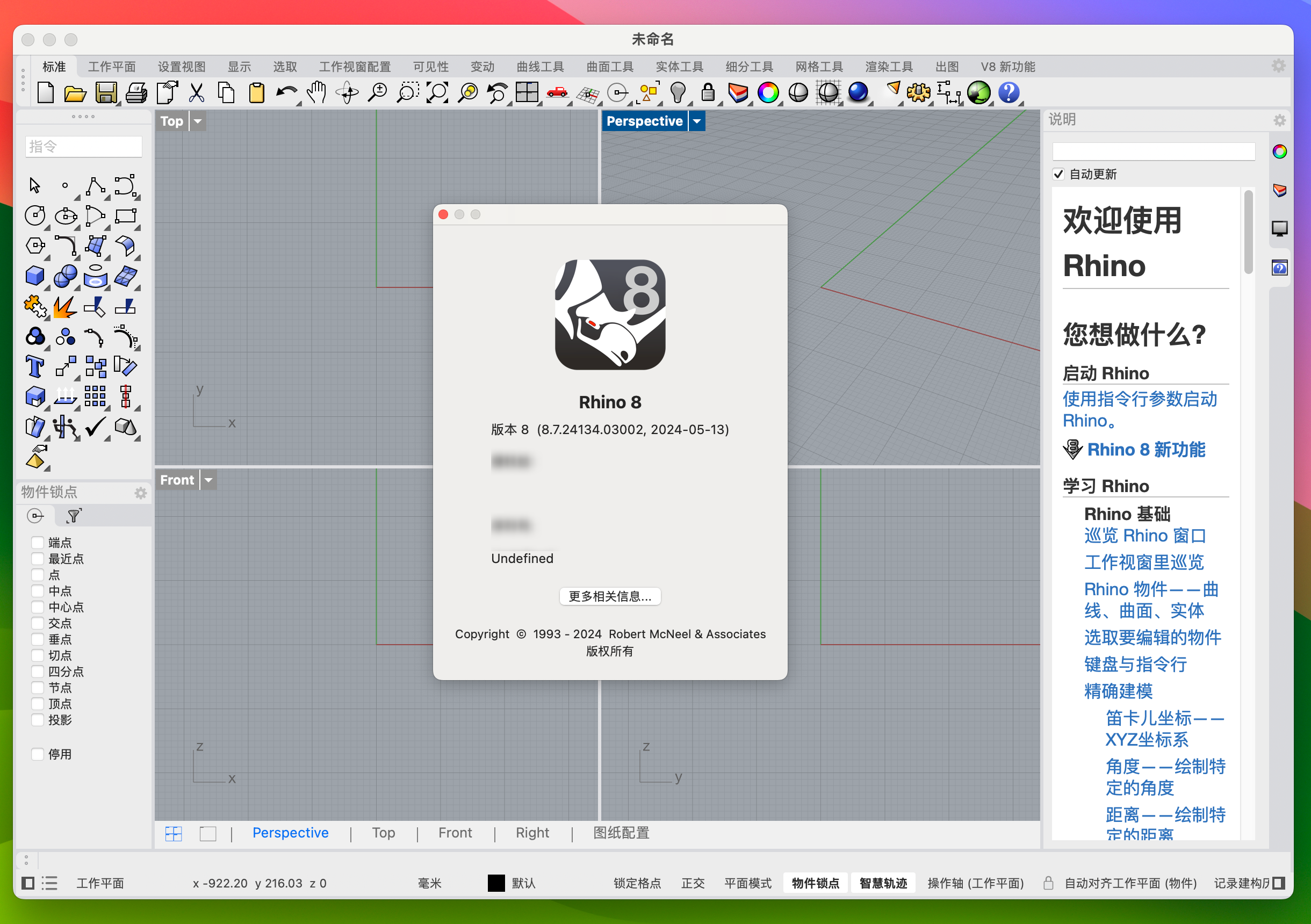This screenshot has width=1311, height=924.
Task: Click the blue render sphere icon
Action: (x=858, y=92)
